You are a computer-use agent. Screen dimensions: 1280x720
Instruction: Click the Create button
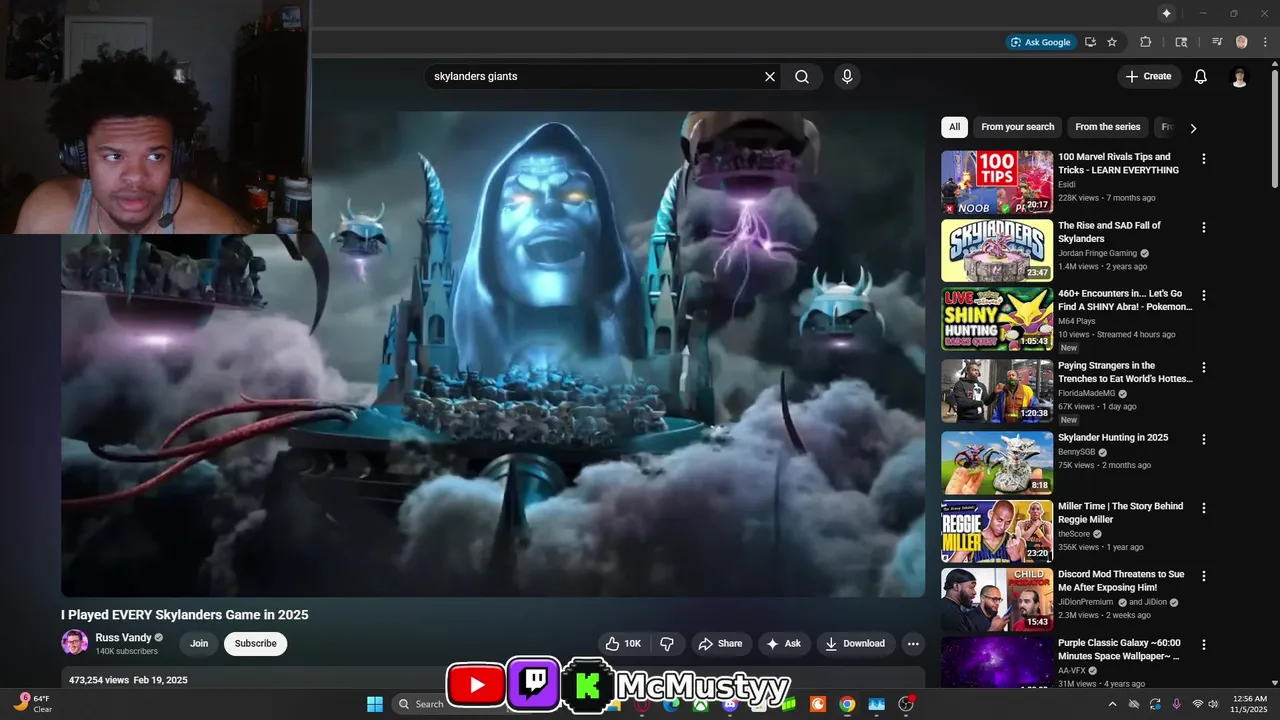(1148, 76)
